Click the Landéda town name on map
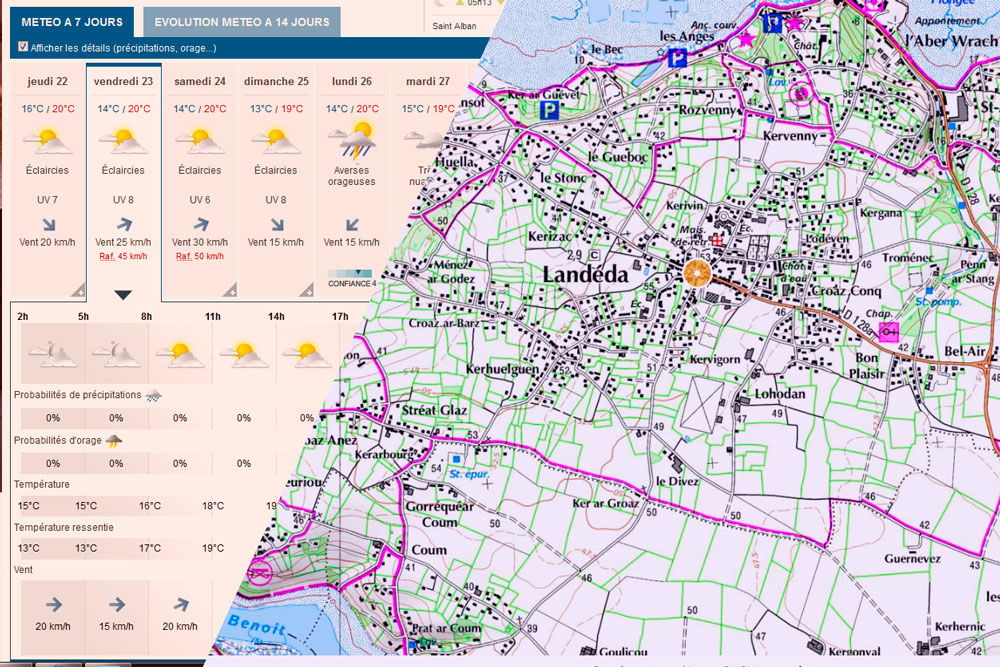Viewport: 1000px width, 667px height. click(x=585, y=275)
